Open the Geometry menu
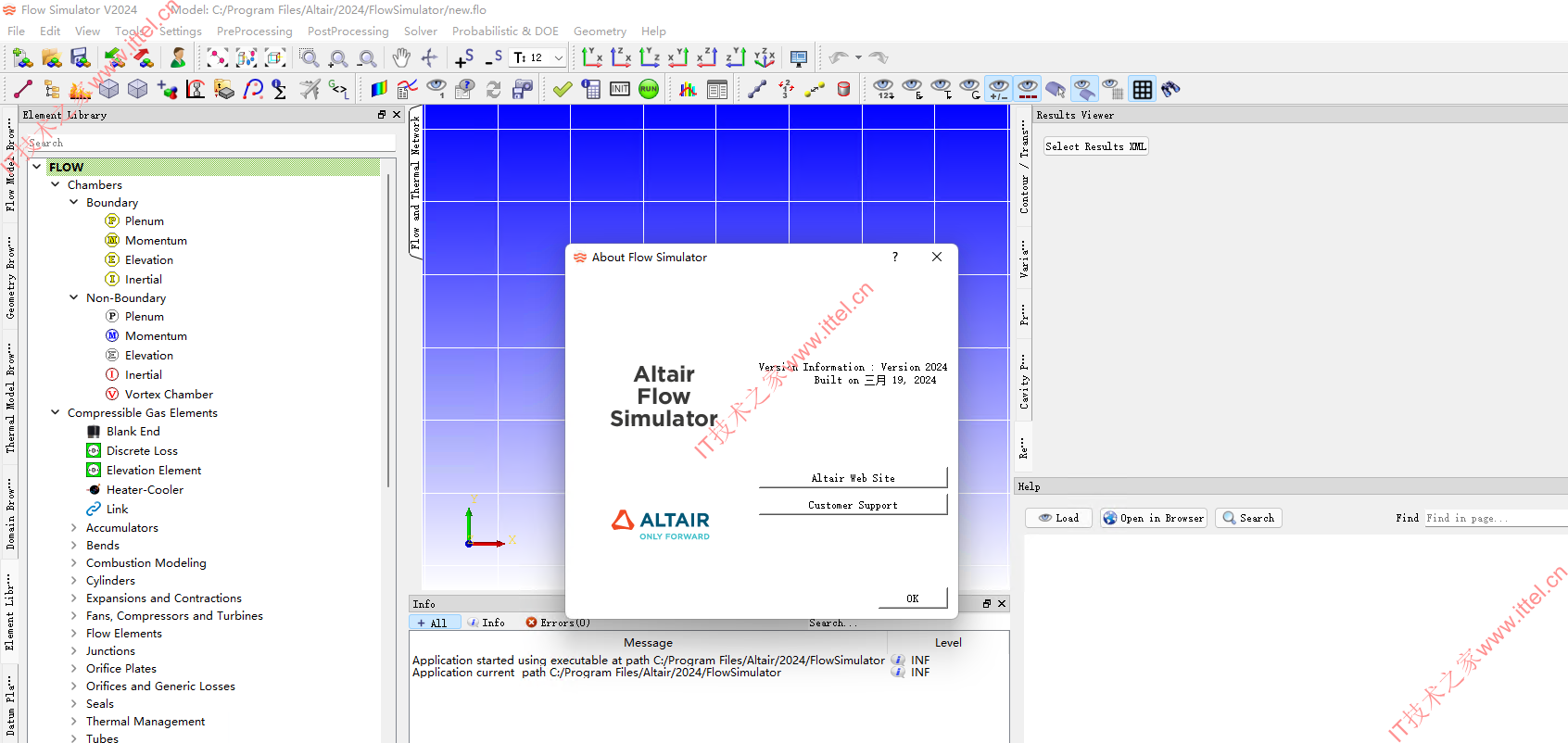Image resolution: width=1568 pixels, height=743 pixels. tap(600, 31)
